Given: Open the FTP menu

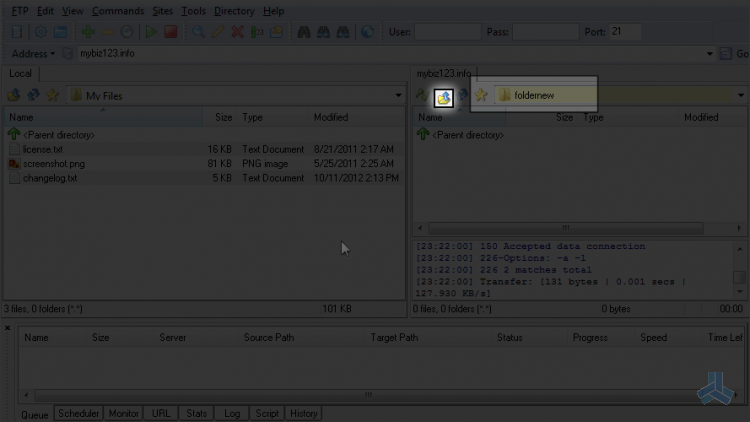Looking at the screenshot, I should [20, 11].
